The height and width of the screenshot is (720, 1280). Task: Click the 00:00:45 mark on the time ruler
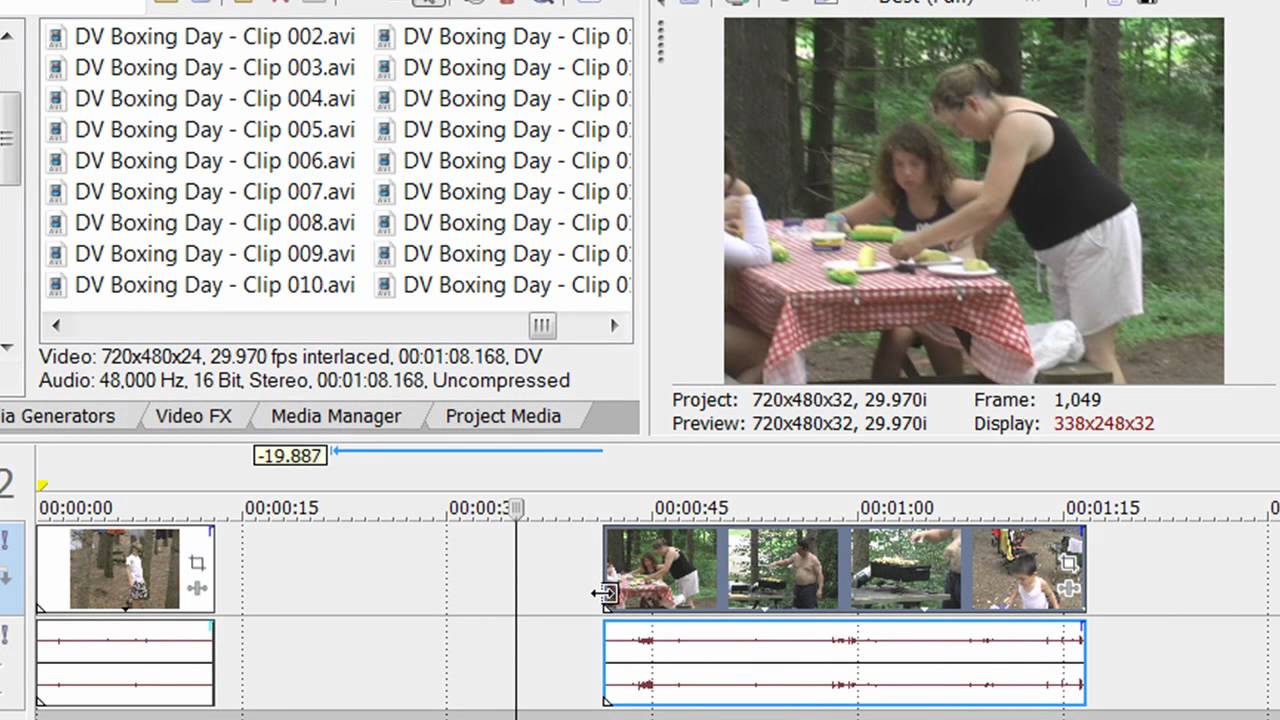click(x=691, y=508)
